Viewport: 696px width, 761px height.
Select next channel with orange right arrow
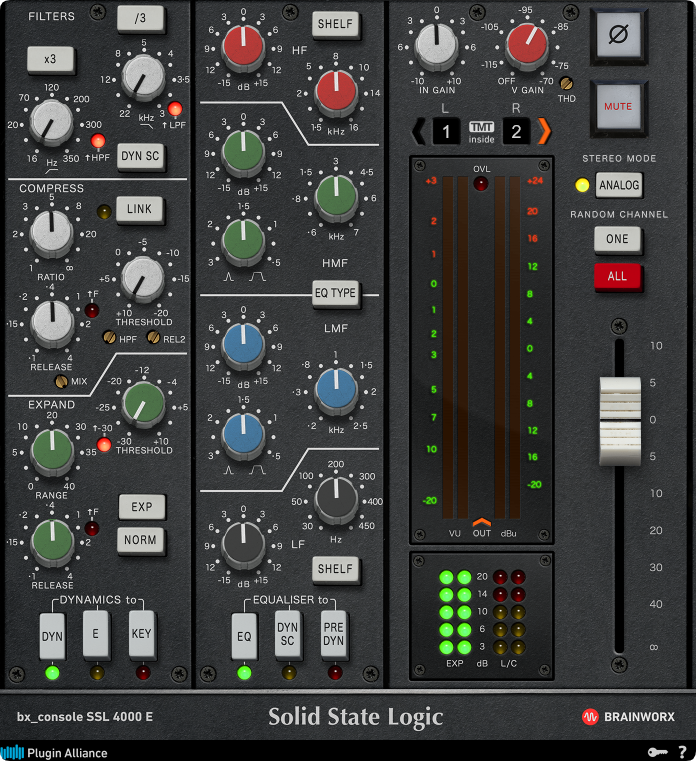pos(545,132)
